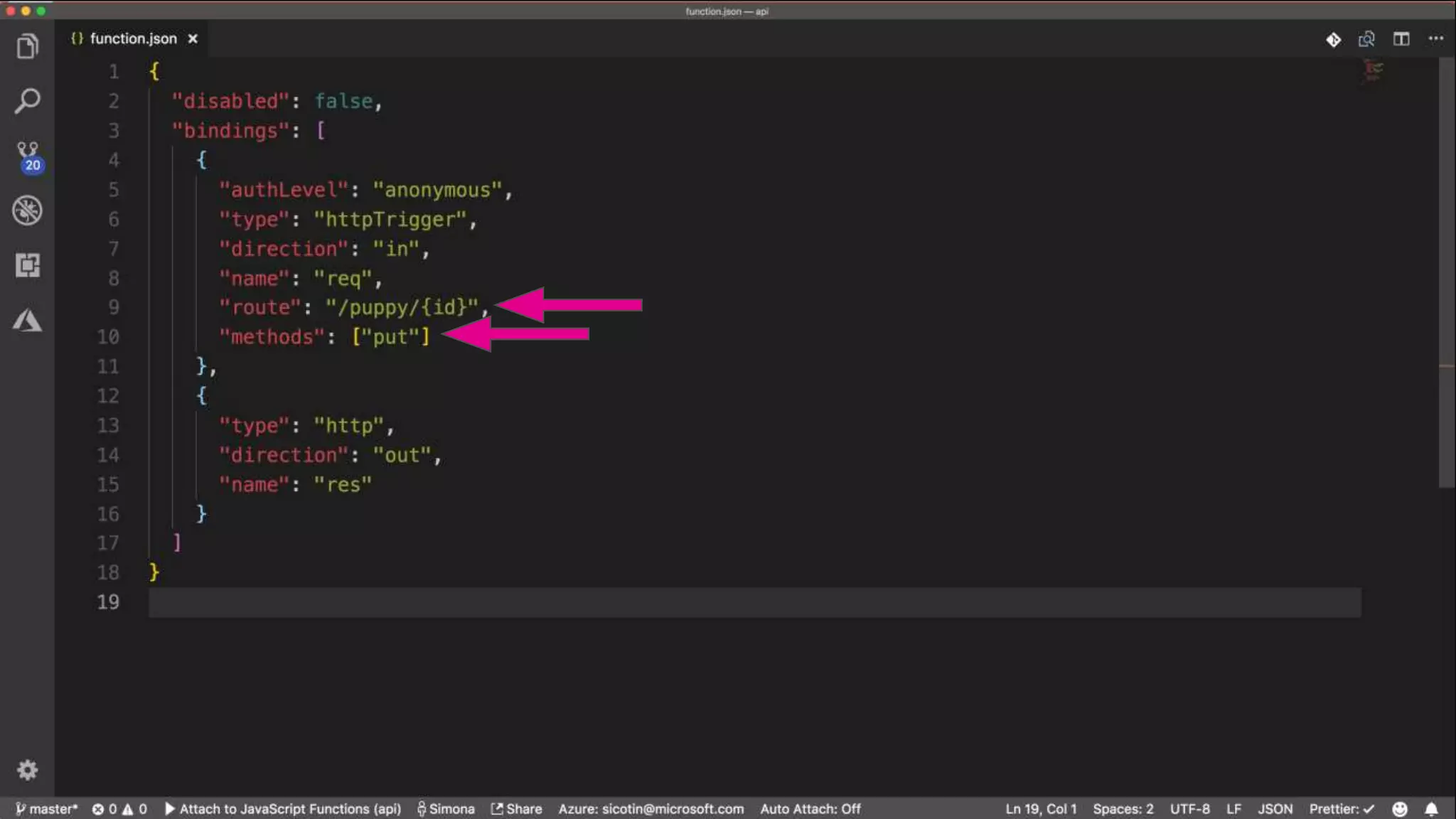Toggle the Prettier status indicator

click(1341, 809)
